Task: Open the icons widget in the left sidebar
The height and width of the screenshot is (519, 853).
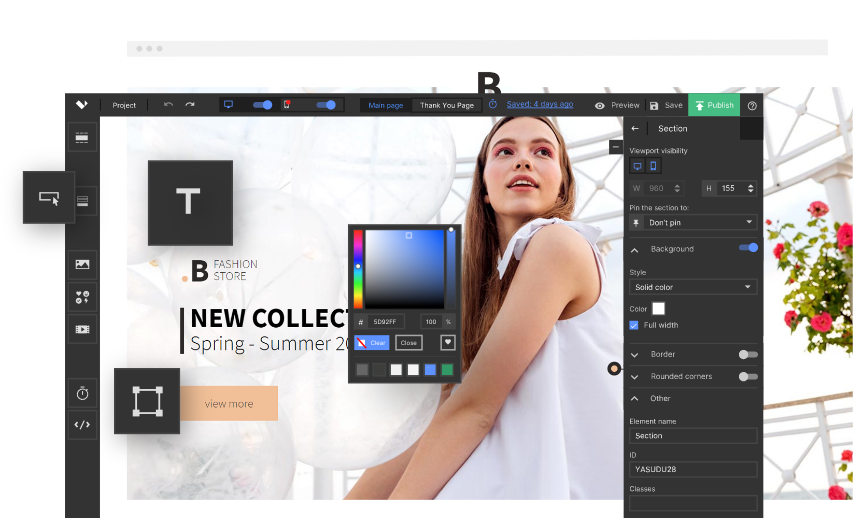Action: pos(82,297)
